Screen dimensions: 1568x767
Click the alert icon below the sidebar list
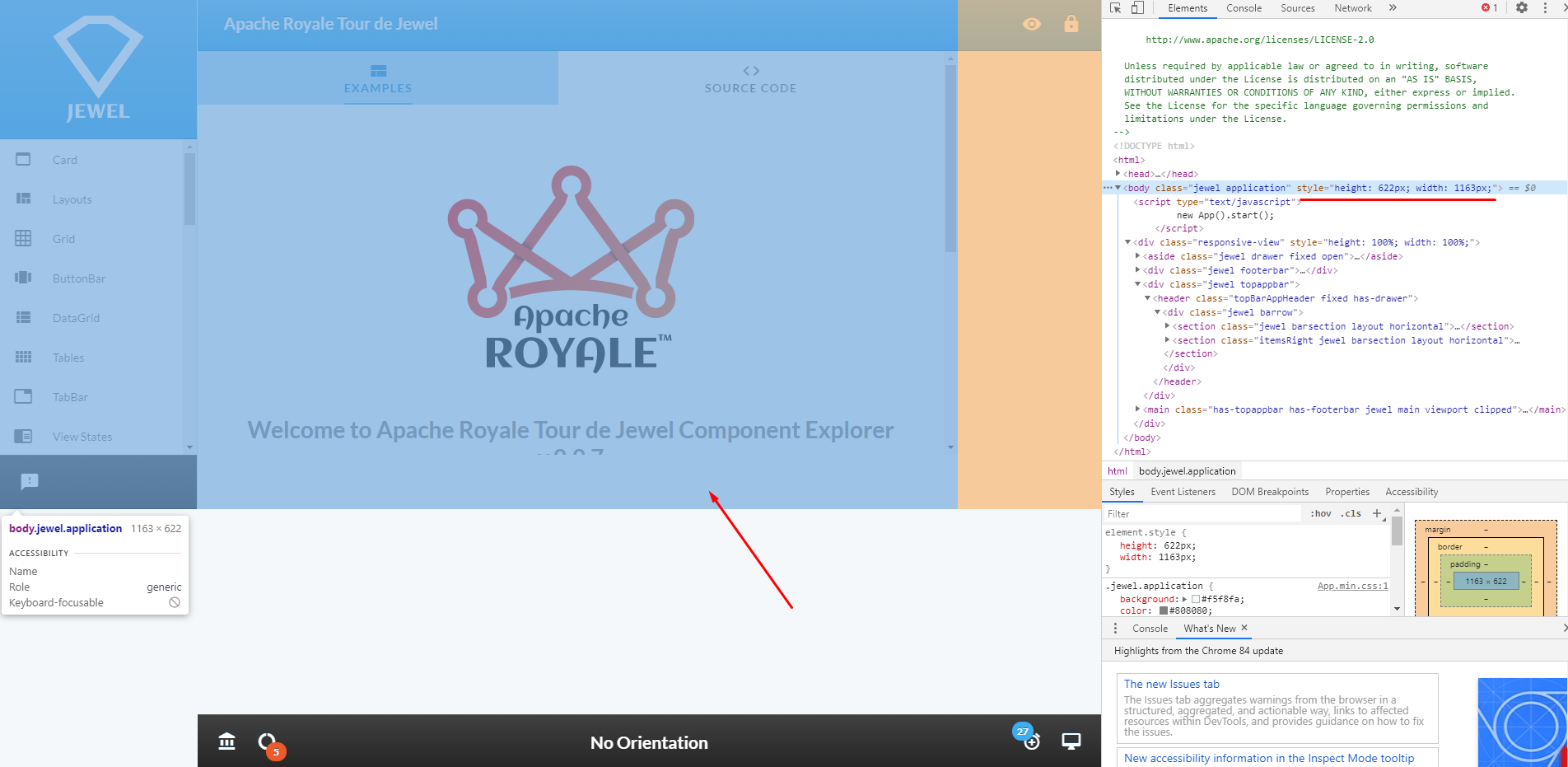[x=30, y=481]
